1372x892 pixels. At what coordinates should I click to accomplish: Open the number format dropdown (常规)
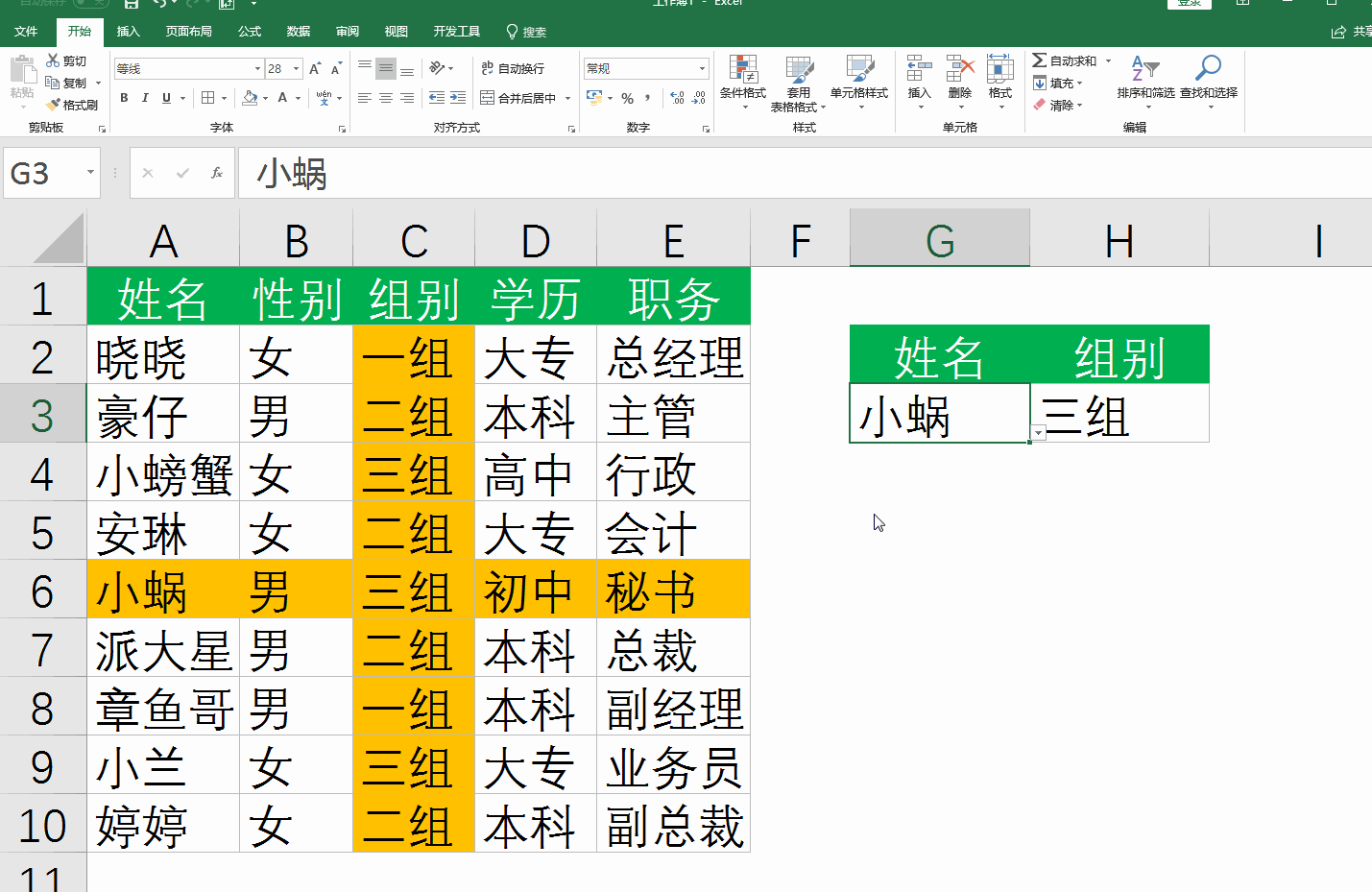(x=702, y=68)
